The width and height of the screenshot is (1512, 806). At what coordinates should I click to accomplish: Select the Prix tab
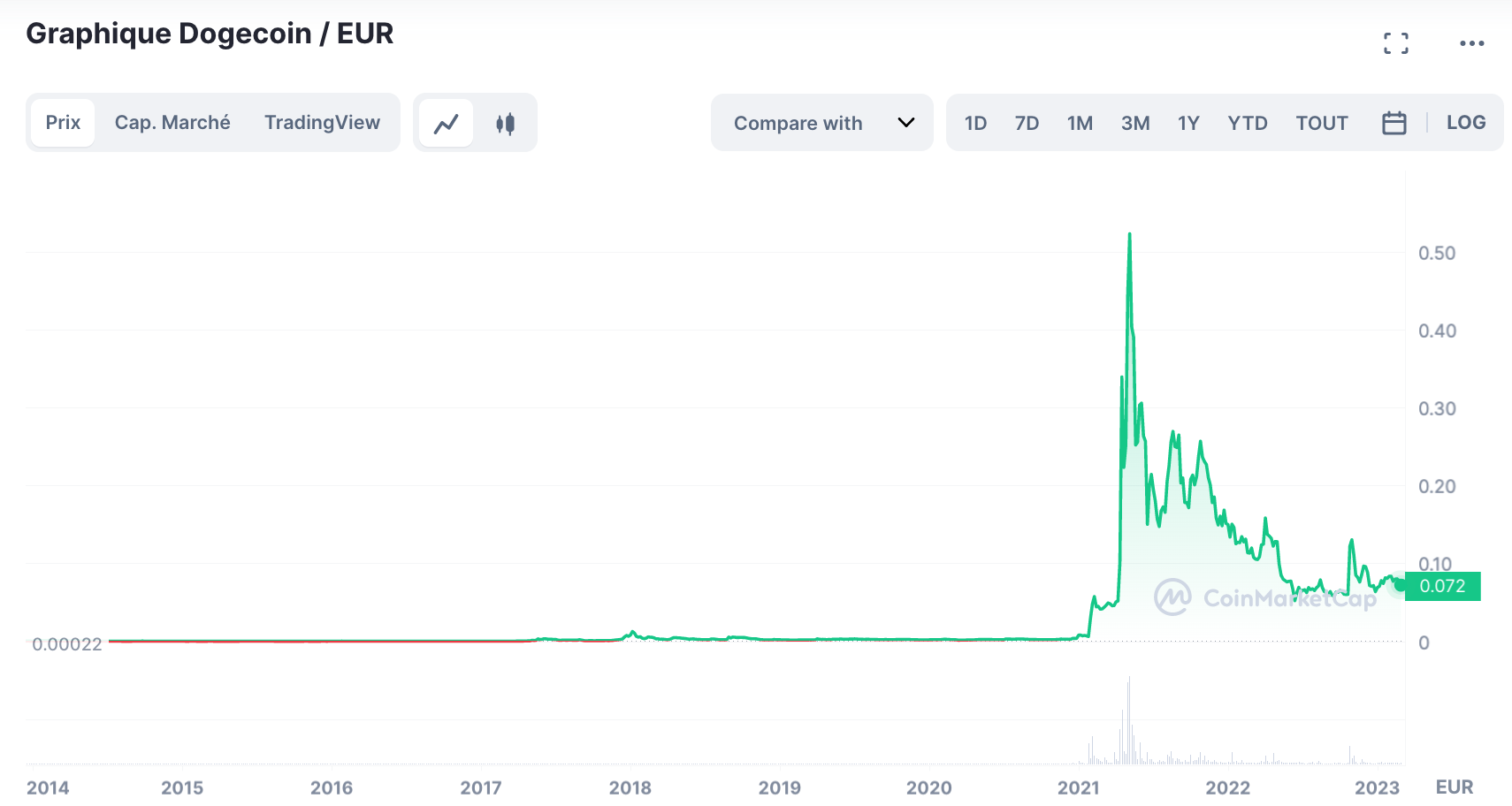pyautogui.click(x=63, y=123)
